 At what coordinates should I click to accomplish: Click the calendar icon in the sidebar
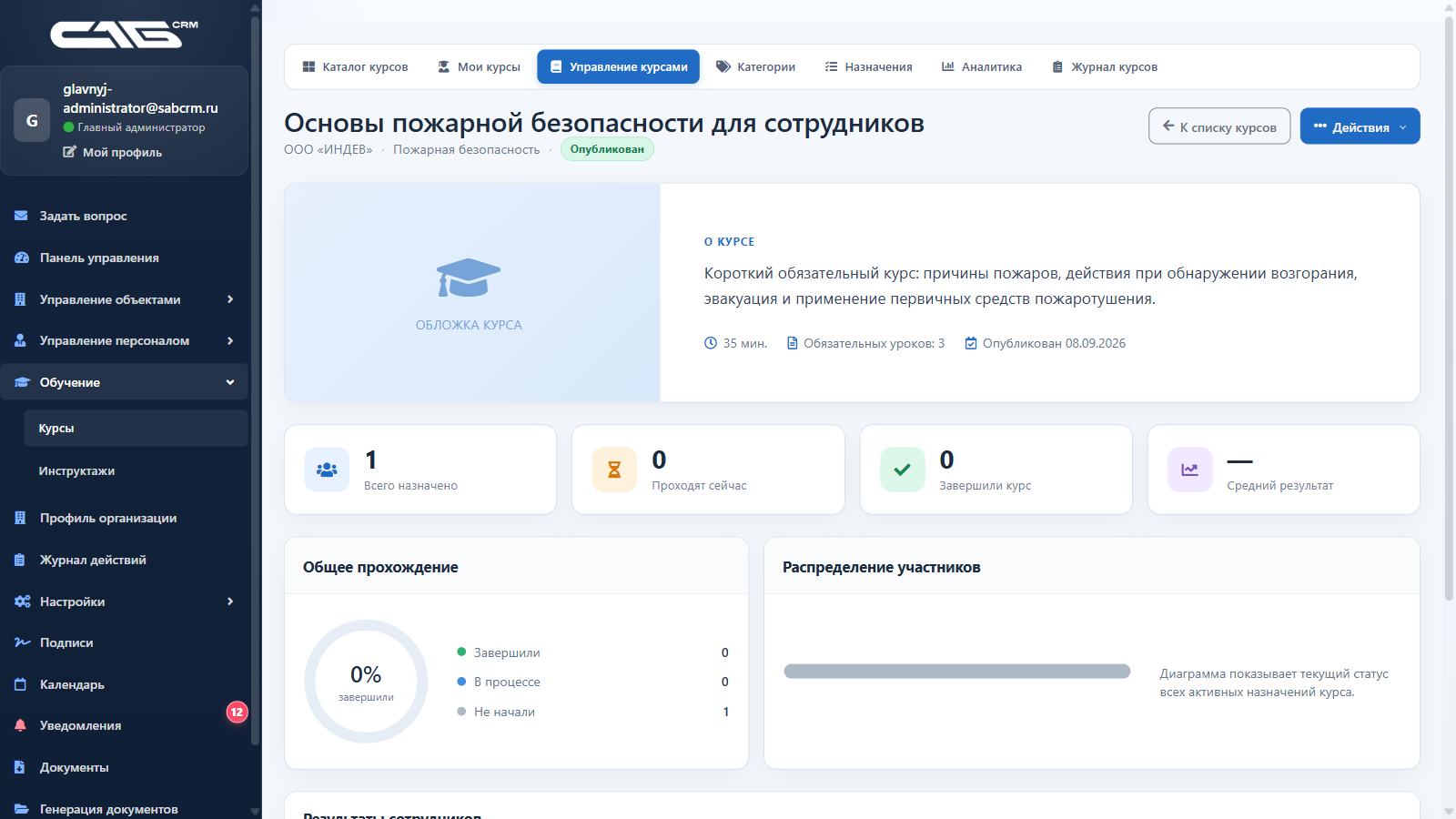pyautogui.click(x=20, y=684)
